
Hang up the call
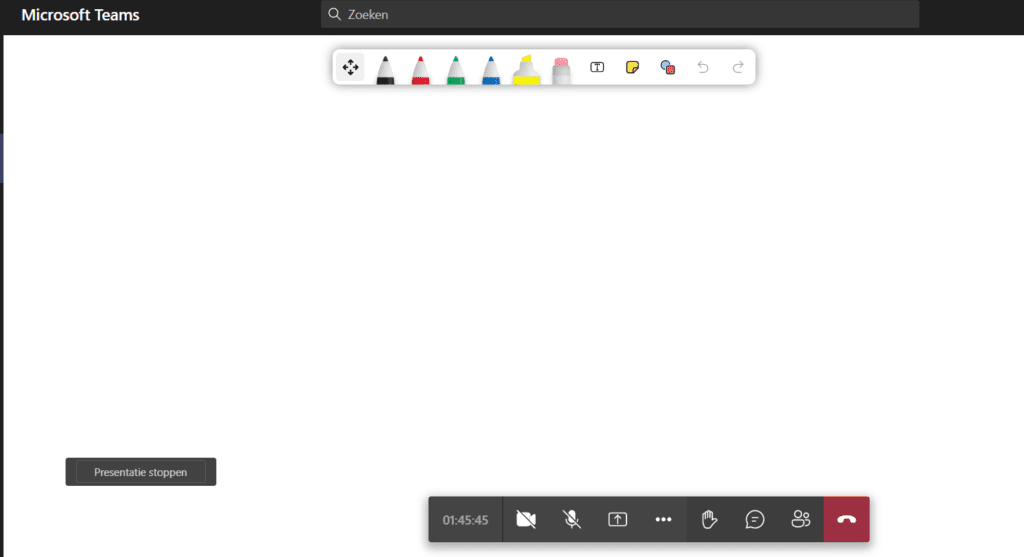click(x=846, y=519)
